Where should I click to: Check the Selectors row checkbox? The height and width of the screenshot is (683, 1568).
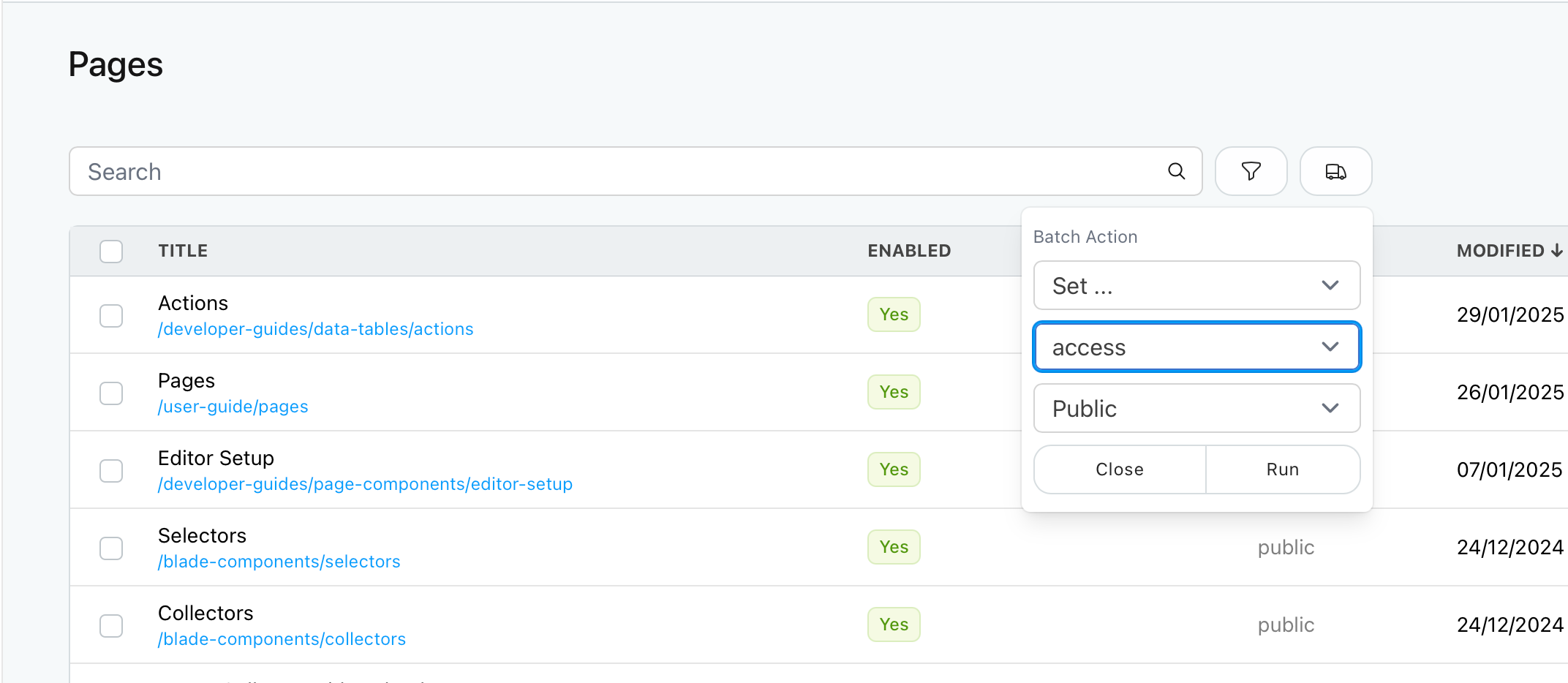(111, 548)
